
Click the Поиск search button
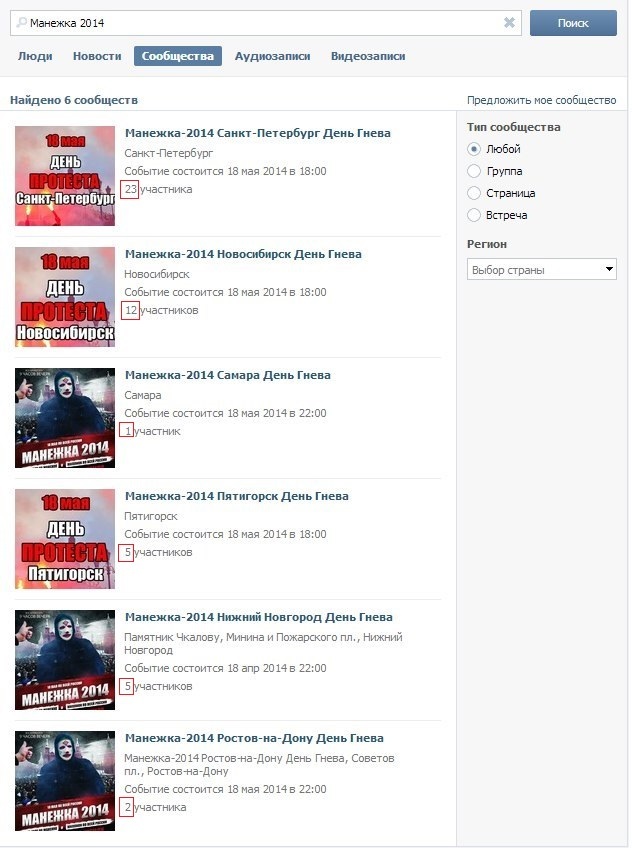[573, 23]
